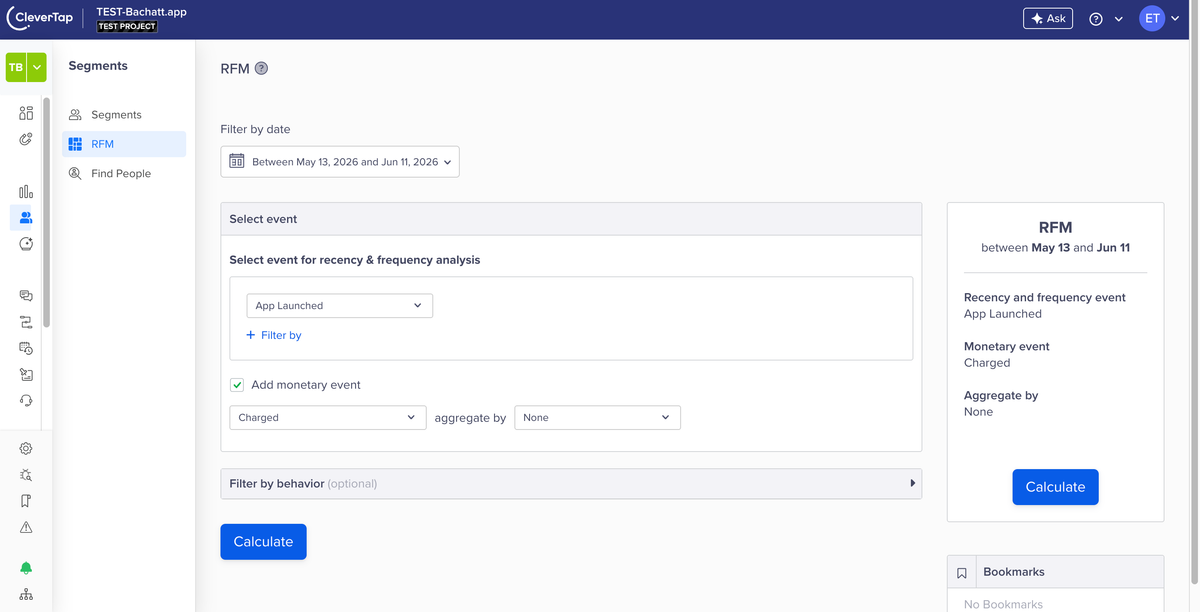Viewport: 1200px width, 612px height.
Task: Click the RFM help question mark icon
Action: (x=261, y=69)
